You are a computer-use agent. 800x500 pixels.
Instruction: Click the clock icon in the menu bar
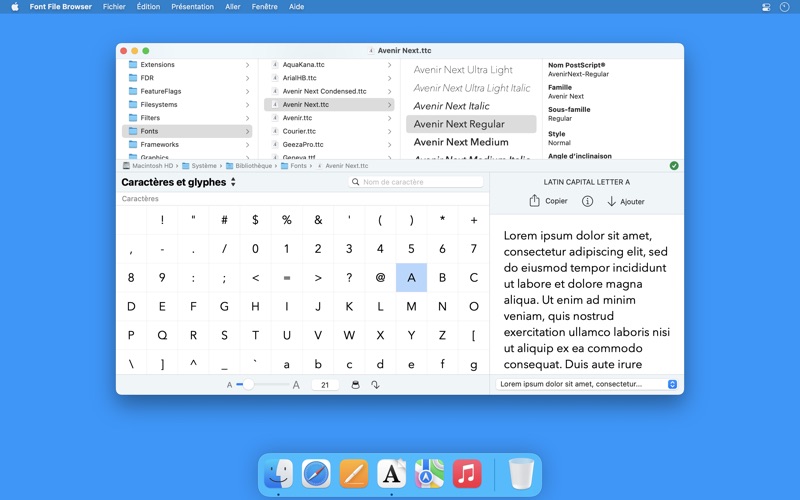(785, 7)
